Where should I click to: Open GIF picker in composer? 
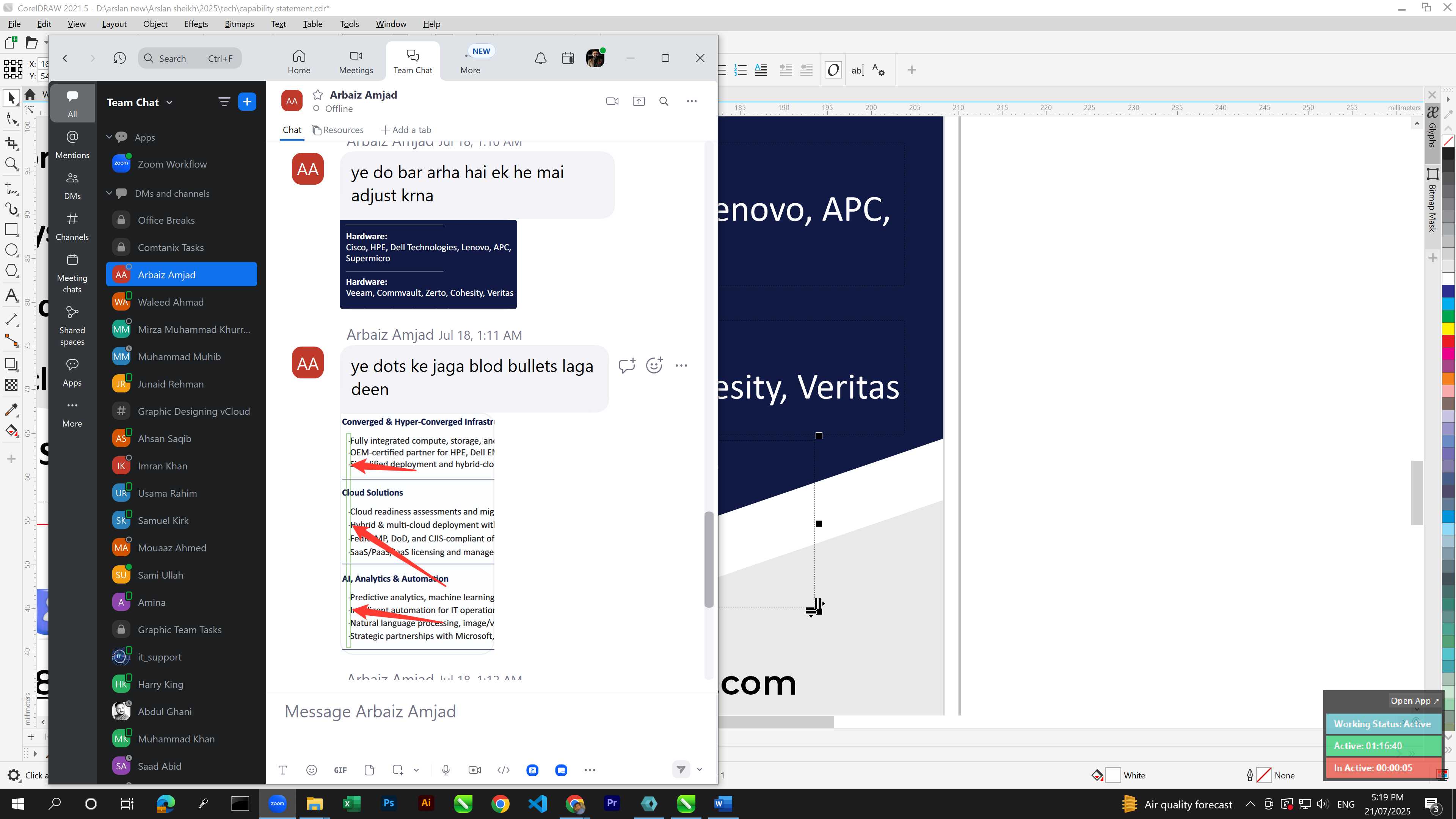pos(340,770)
